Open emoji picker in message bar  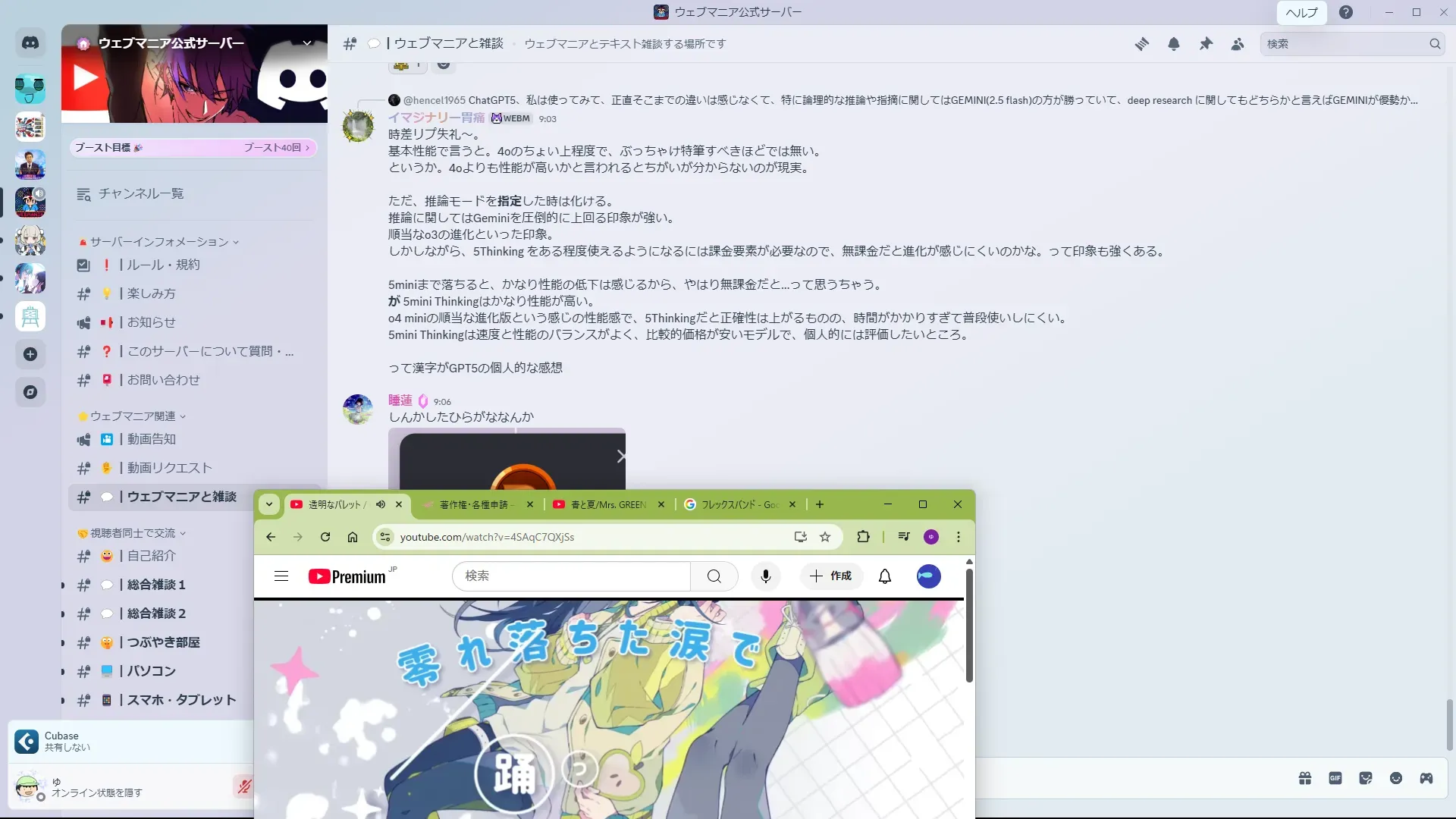[x=1396, y=778]
